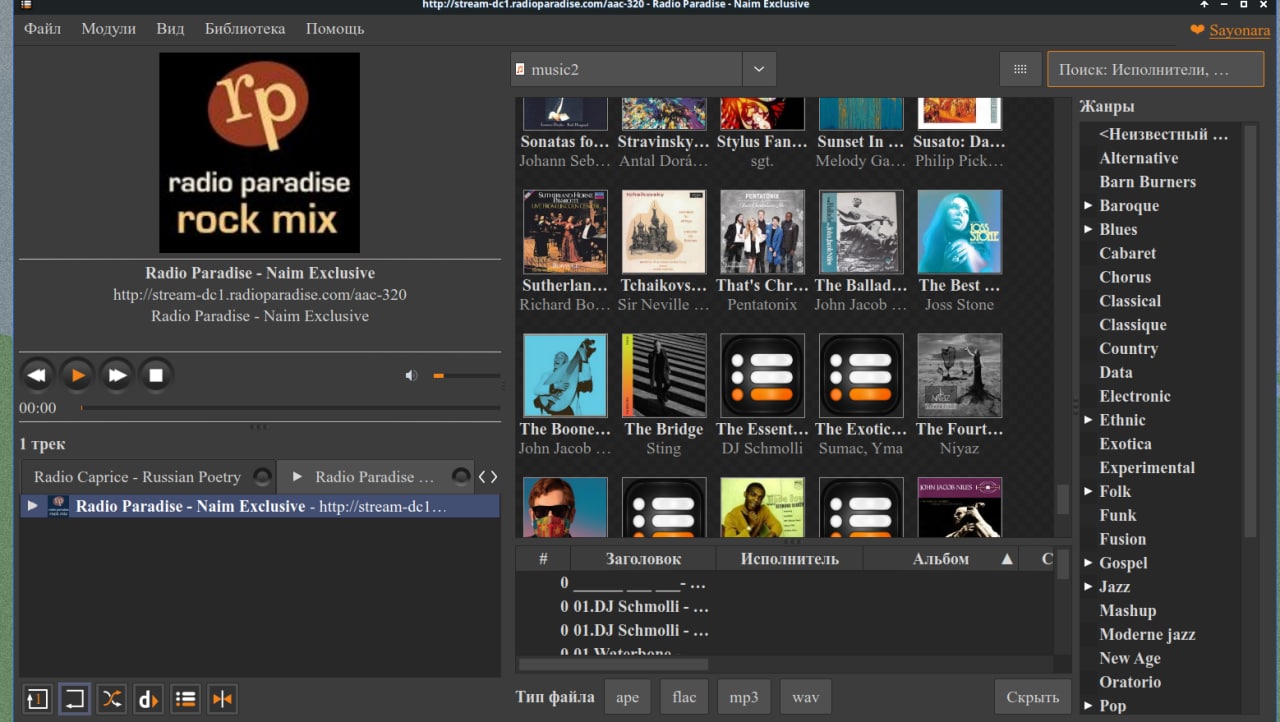This screenshot has height=722, width=1280.
Task: Expand the Jazz genre
Action: point(1088,587)
